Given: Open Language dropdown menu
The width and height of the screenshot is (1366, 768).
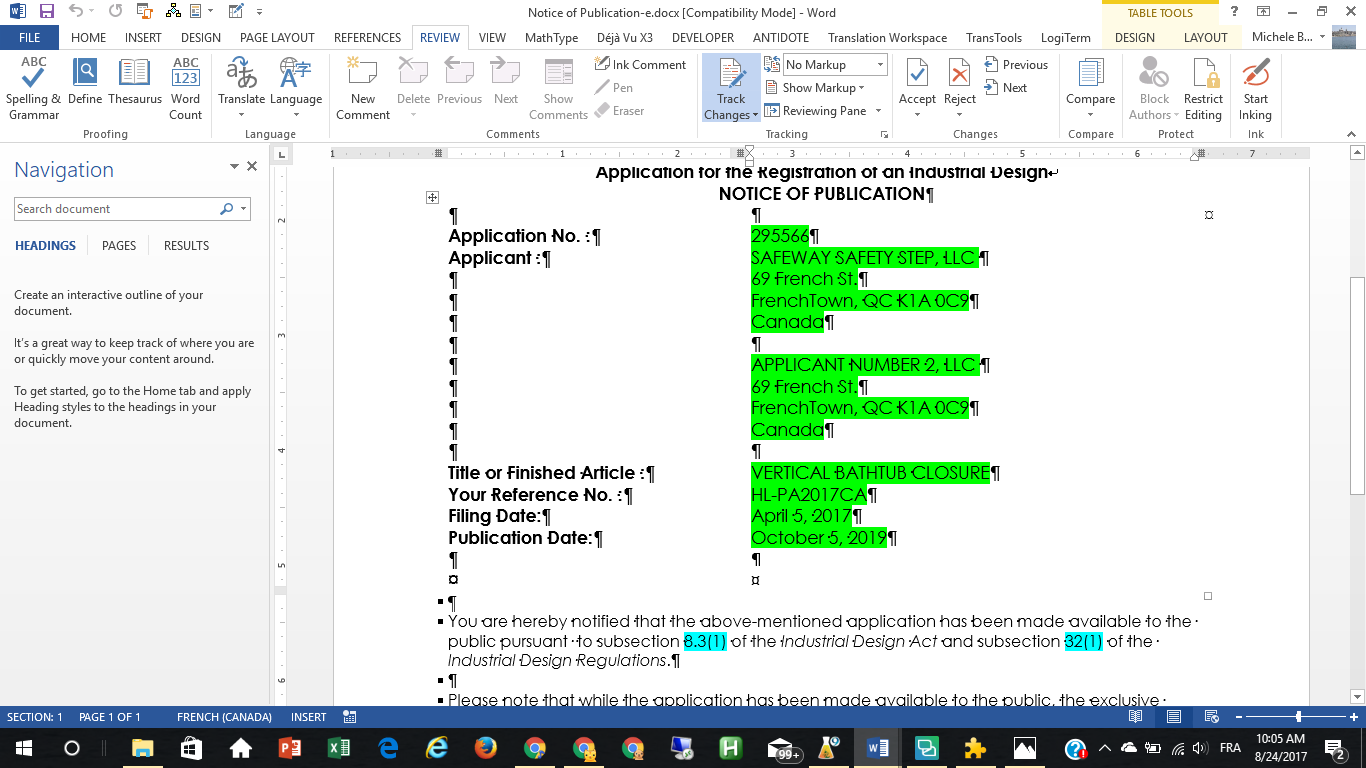Looking at the screenshot, I should [x=295, y=88].
